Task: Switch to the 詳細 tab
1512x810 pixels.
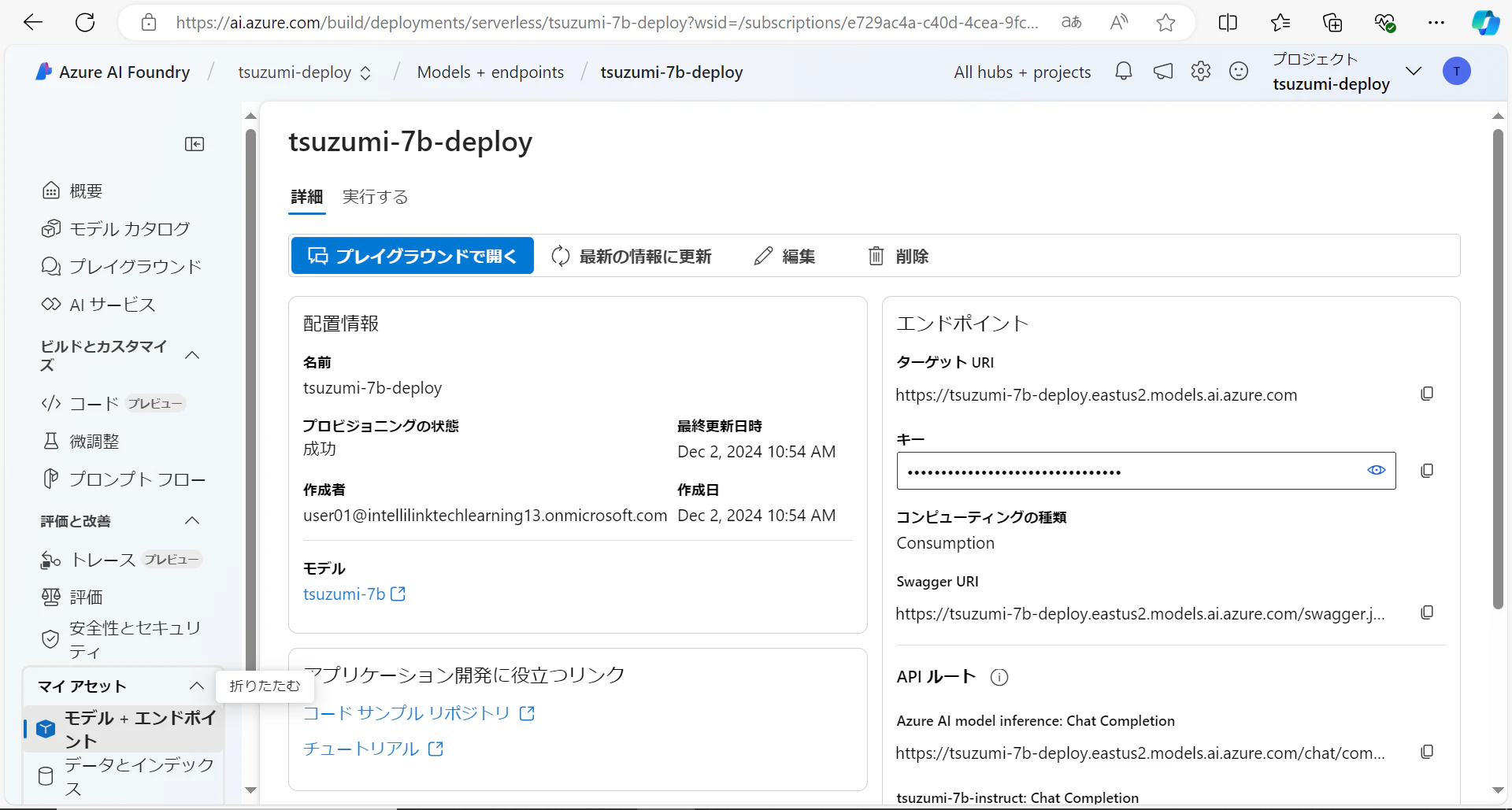Action: pos(307,197)
